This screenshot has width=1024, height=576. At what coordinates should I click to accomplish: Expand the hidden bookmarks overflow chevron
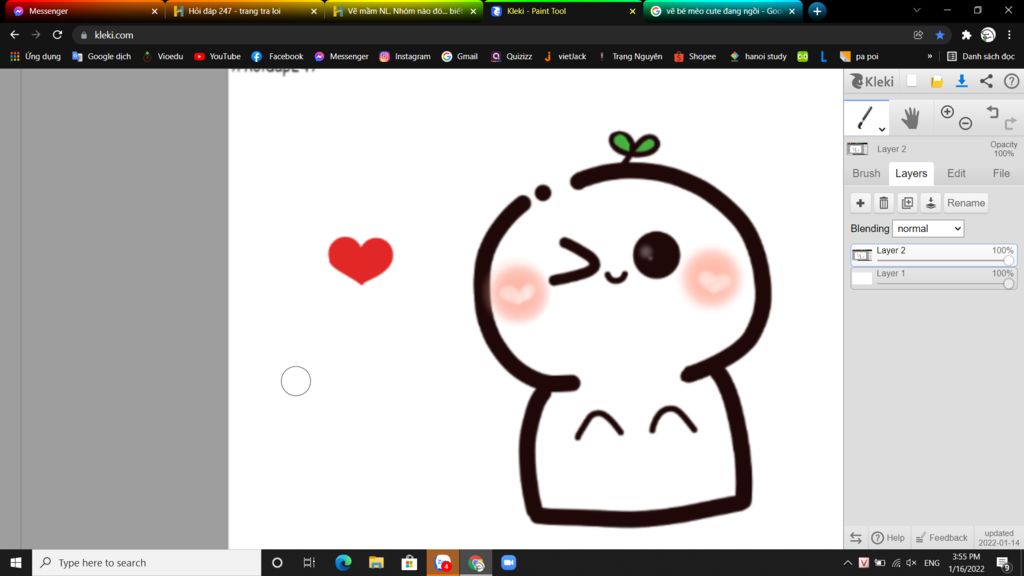pyautogui.click(x=929, y=56)
